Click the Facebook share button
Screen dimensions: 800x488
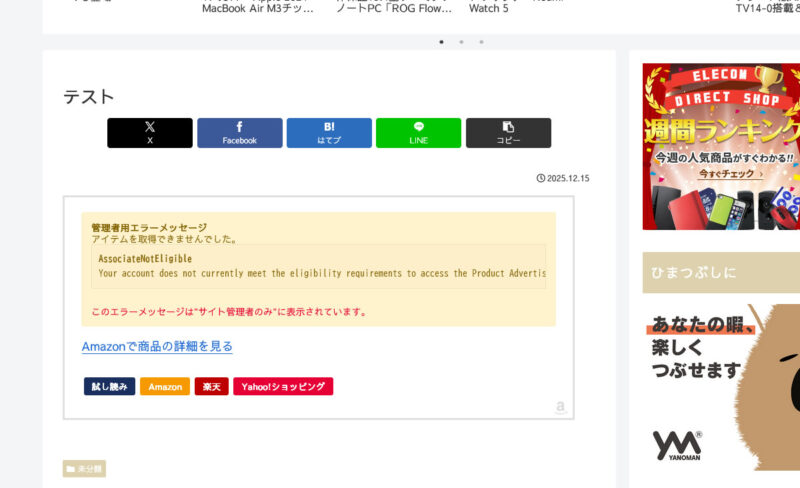point(239,133)
